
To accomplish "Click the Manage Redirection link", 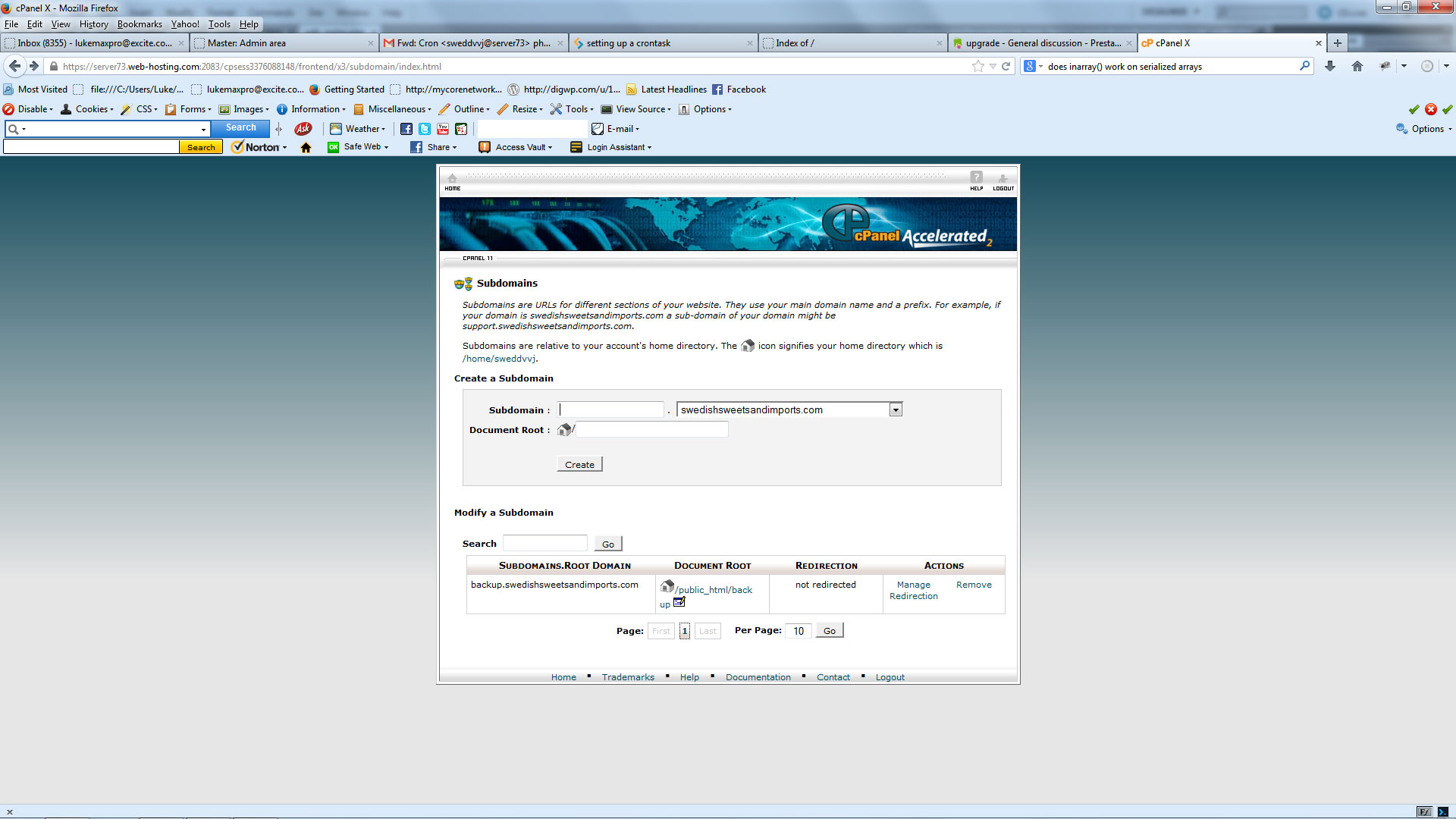I will coord(913,591).
